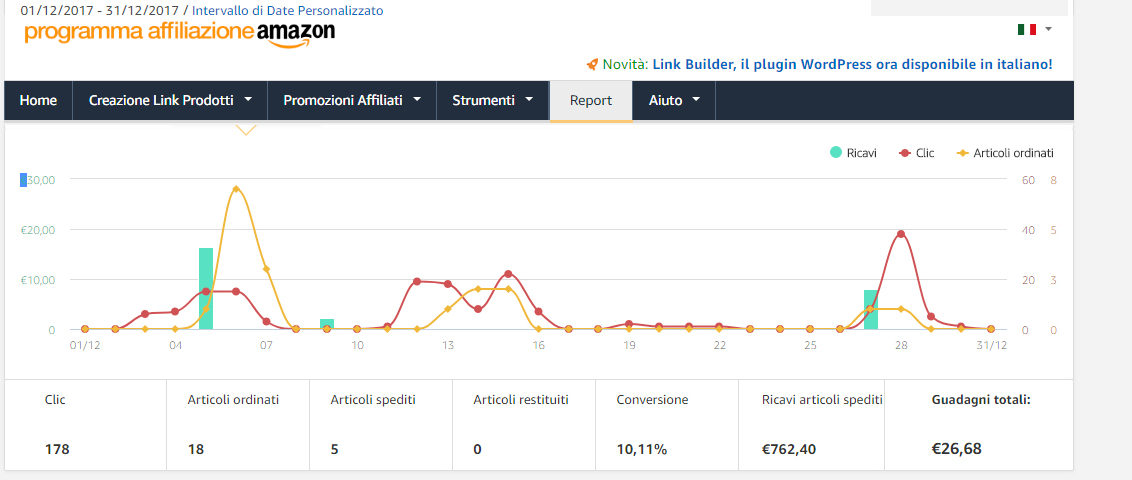The width and height of the screenshot is (1132, 480).
Task: Toggle Ricavi series in chart legend
Action: click(853, 153)
